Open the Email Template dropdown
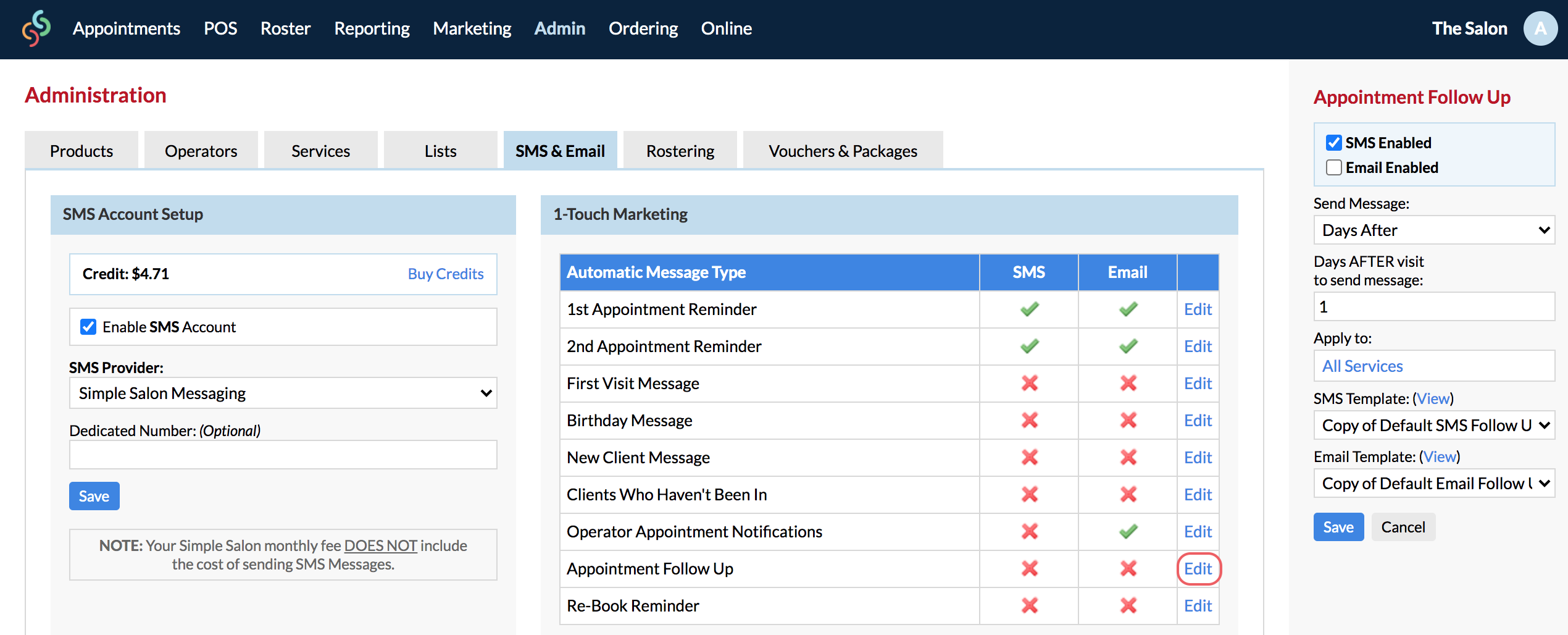 pyautogui.click(x=1433, y=483)
